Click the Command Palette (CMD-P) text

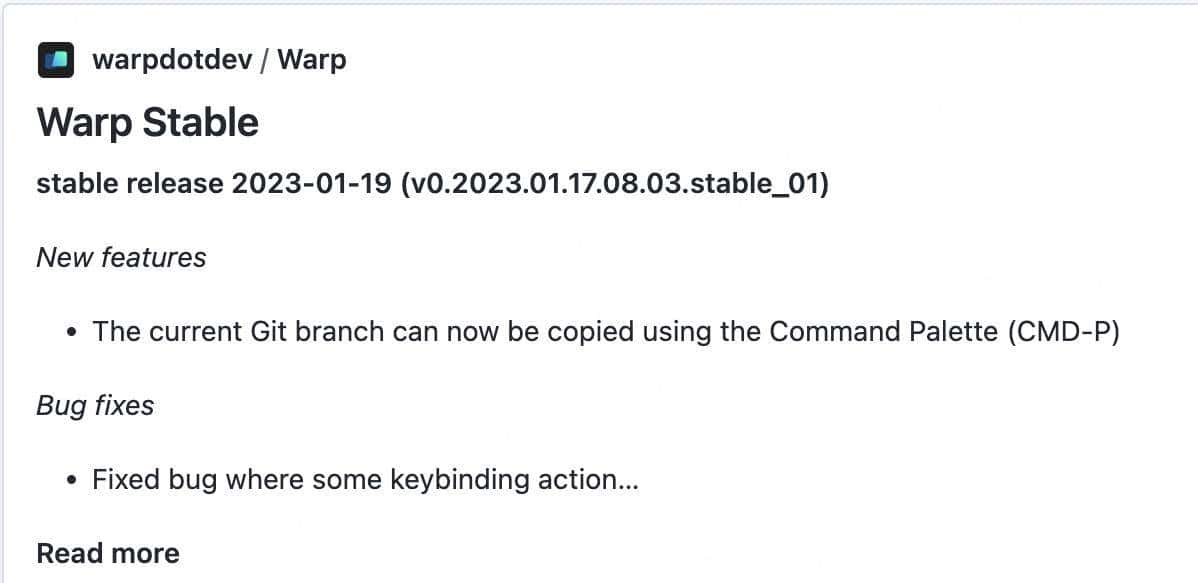click(942, 331)
